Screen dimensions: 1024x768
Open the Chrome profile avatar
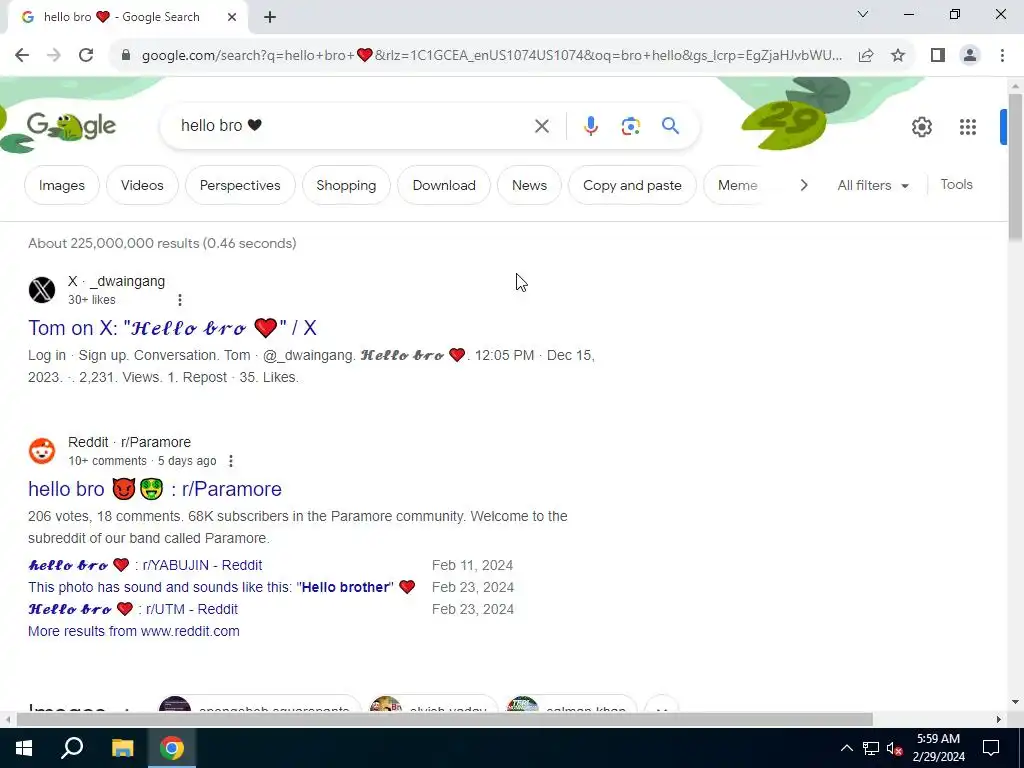pos(970,56)
